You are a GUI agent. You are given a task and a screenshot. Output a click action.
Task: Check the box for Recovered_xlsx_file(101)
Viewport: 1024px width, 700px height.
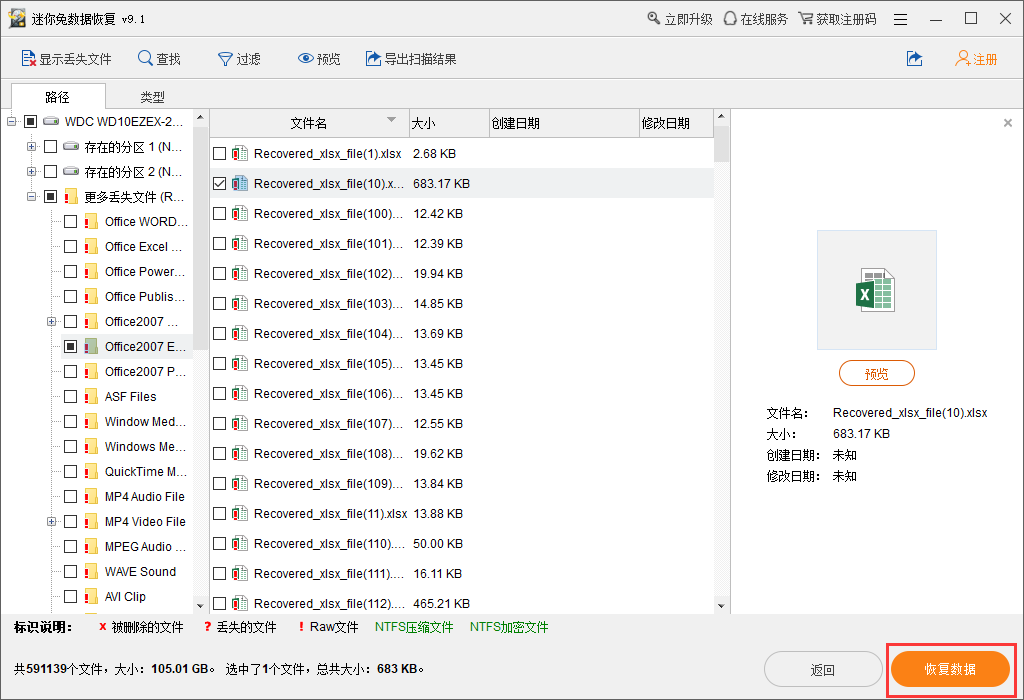pyautogui.click(x=219, y=244)
